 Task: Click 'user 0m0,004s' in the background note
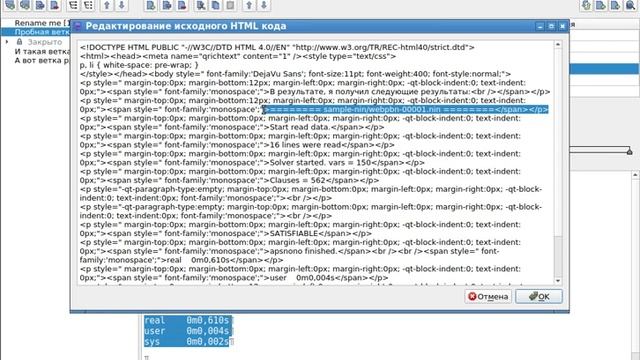(188, 331)
